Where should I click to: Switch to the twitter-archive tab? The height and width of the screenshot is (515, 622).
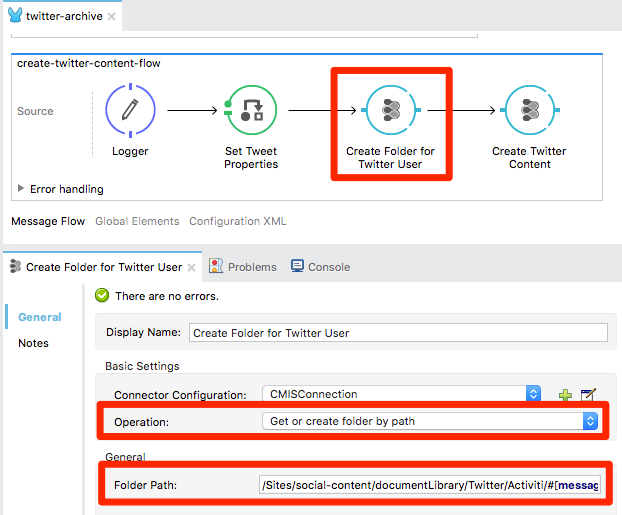[x=64, y=16]
